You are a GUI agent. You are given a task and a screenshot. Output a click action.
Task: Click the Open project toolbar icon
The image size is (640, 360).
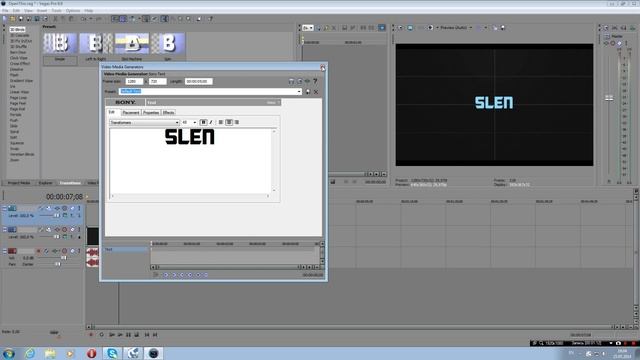click(x=13, y=19)
